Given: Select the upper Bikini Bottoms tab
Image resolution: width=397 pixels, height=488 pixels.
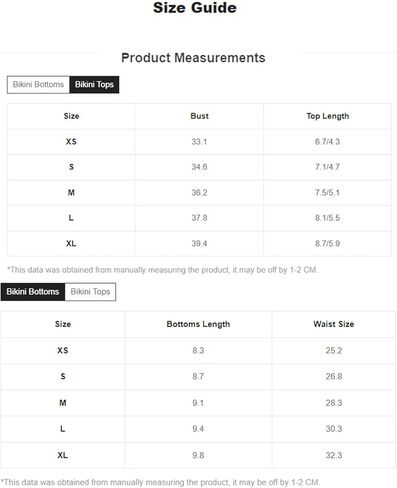Looking at the screenshot, I should click(x=38, y=85).
